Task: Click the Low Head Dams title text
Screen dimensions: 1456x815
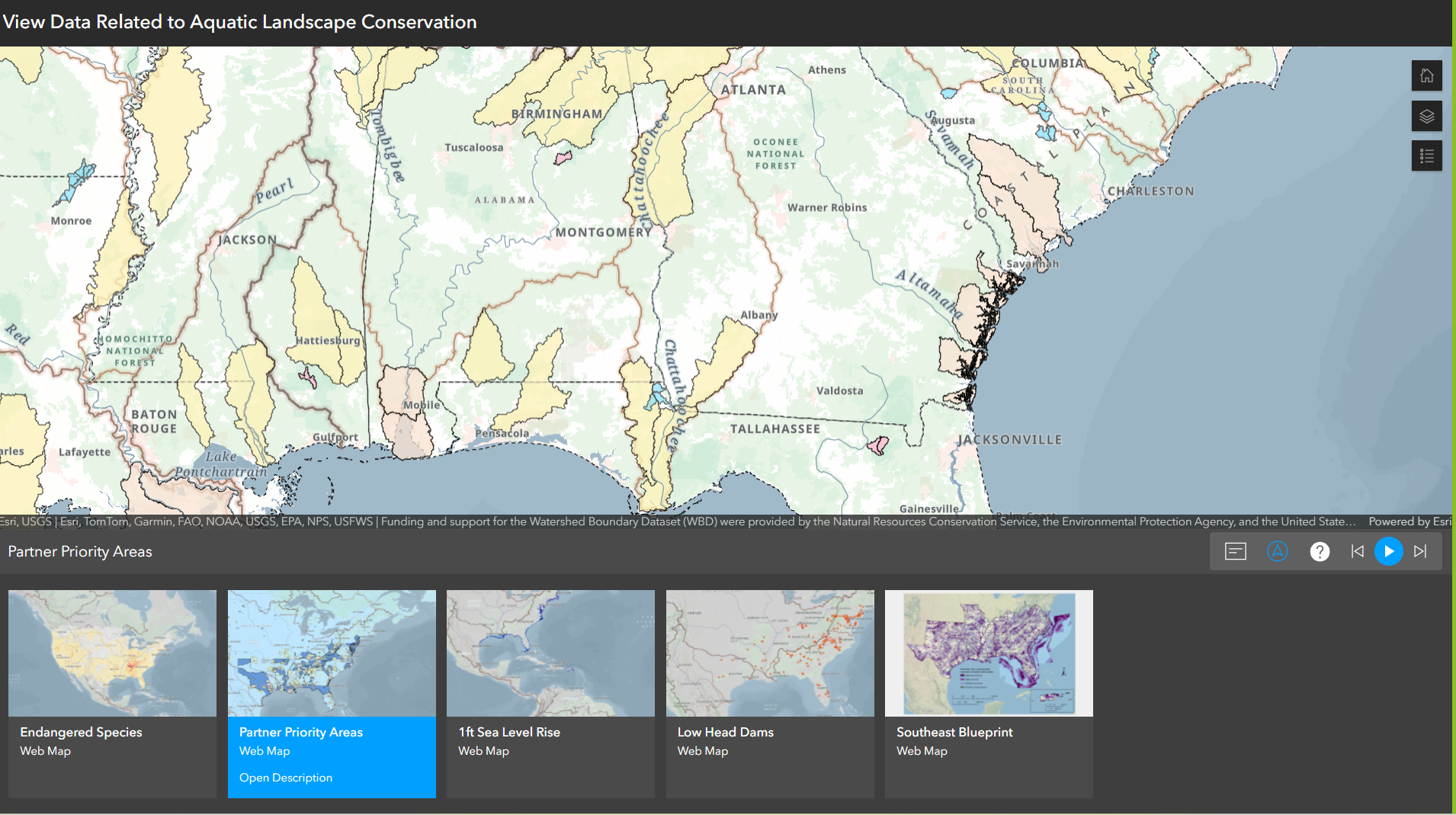Action: (725, 732)
